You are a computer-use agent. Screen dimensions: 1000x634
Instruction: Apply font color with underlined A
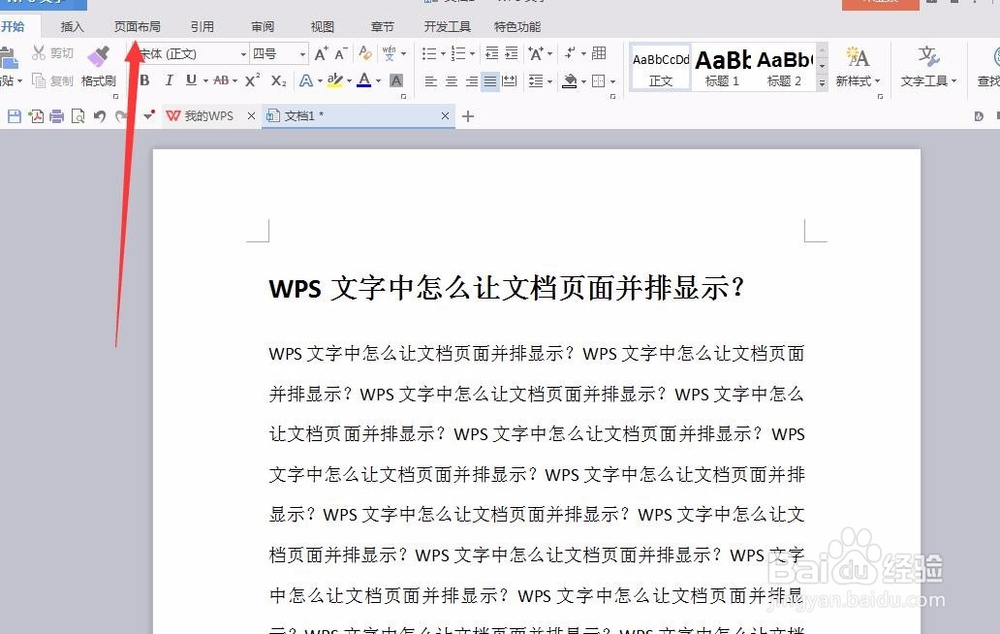point(364,80)
